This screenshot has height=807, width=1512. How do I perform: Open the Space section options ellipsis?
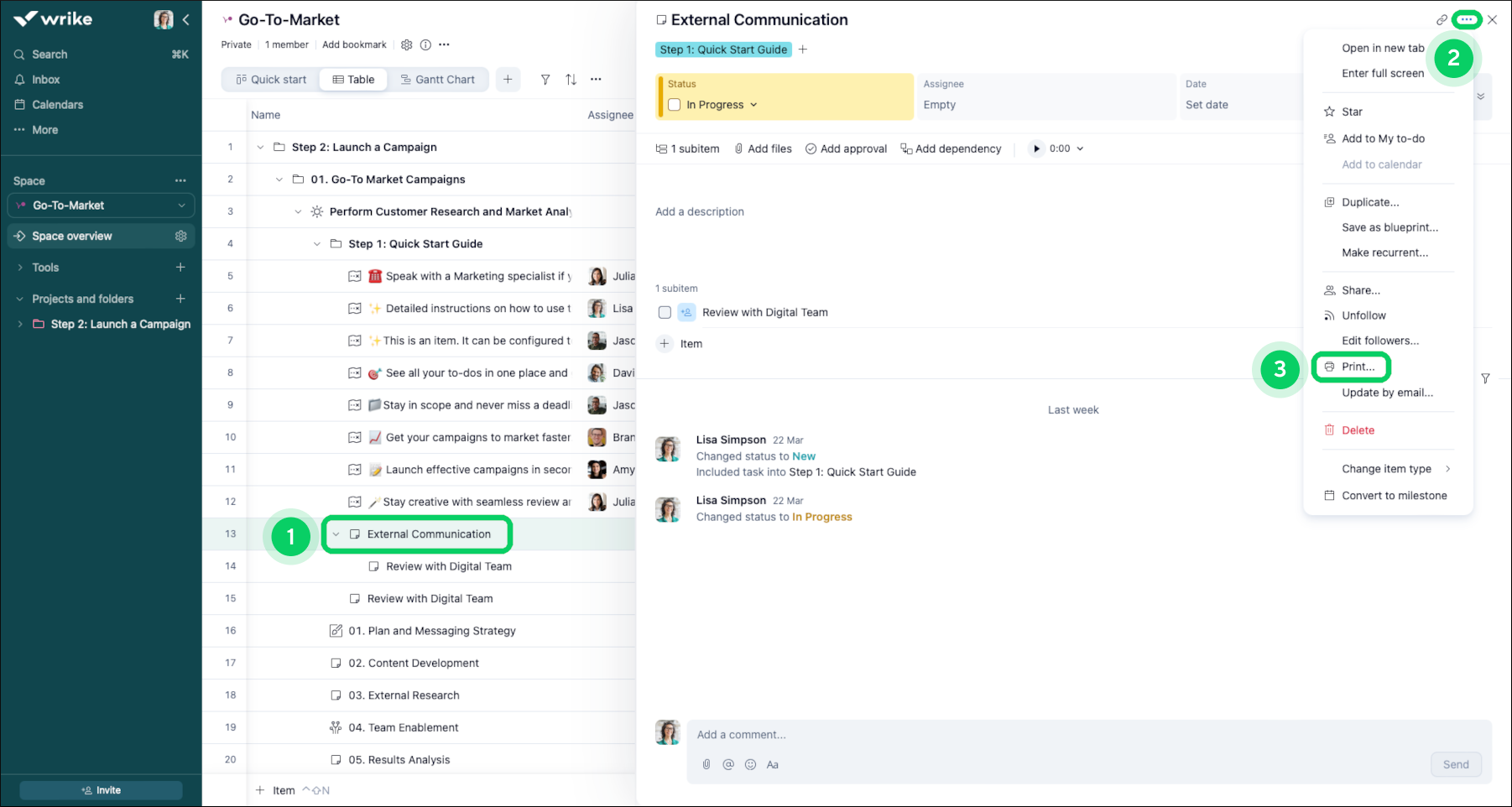click(x=180, y=180)
